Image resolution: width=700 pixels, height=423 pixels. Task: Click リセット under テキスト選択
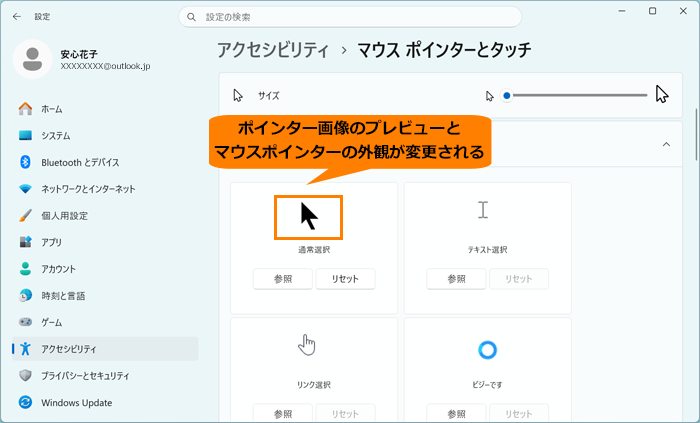point(519,279)
